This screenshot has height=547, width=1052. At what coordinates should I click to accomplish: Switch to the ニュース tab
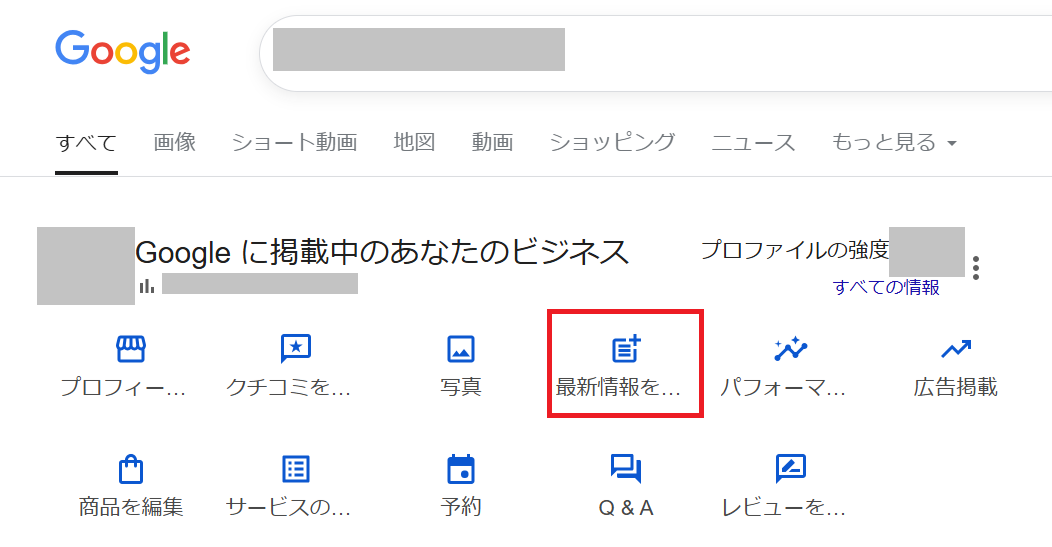753,142
